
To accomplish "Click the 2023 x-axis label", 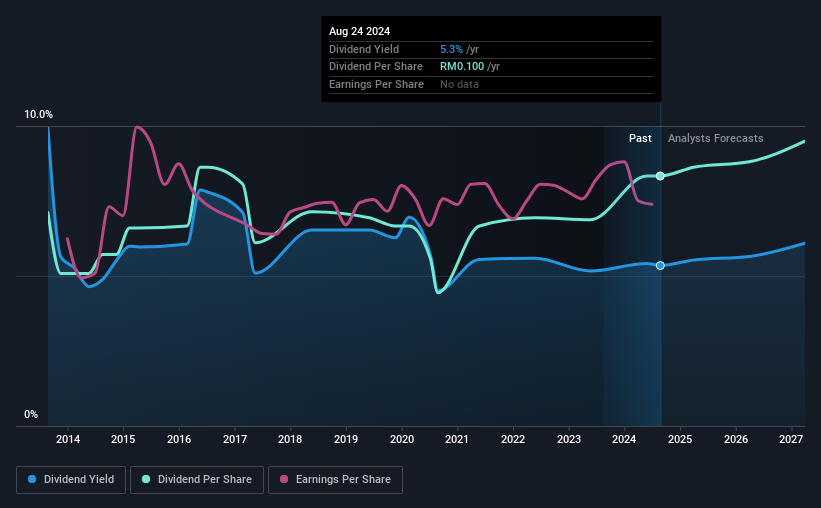I will pos(569,439).
